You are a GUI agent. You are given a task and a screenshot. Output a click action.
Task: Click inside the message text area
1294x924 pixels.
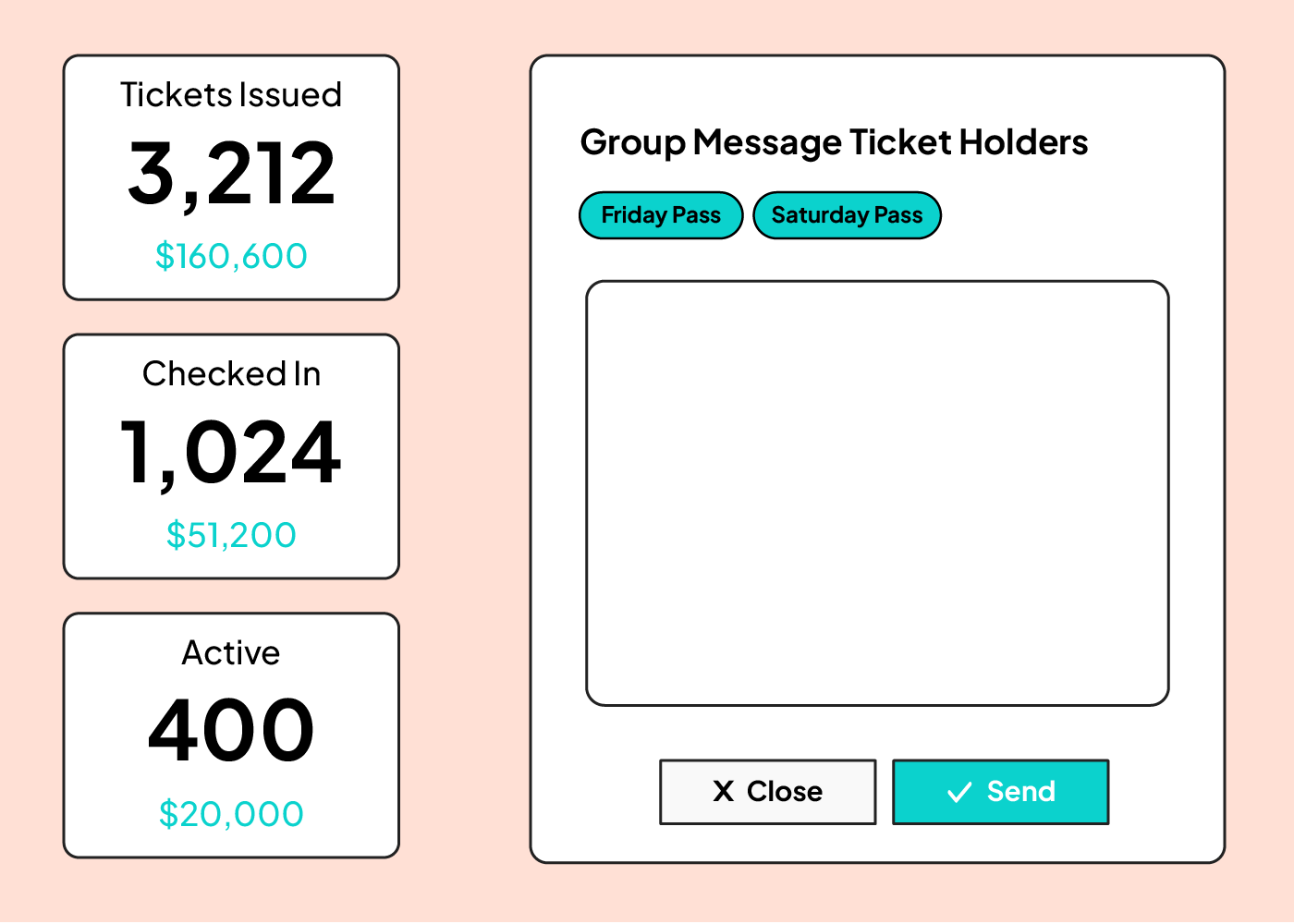[877, 493]
